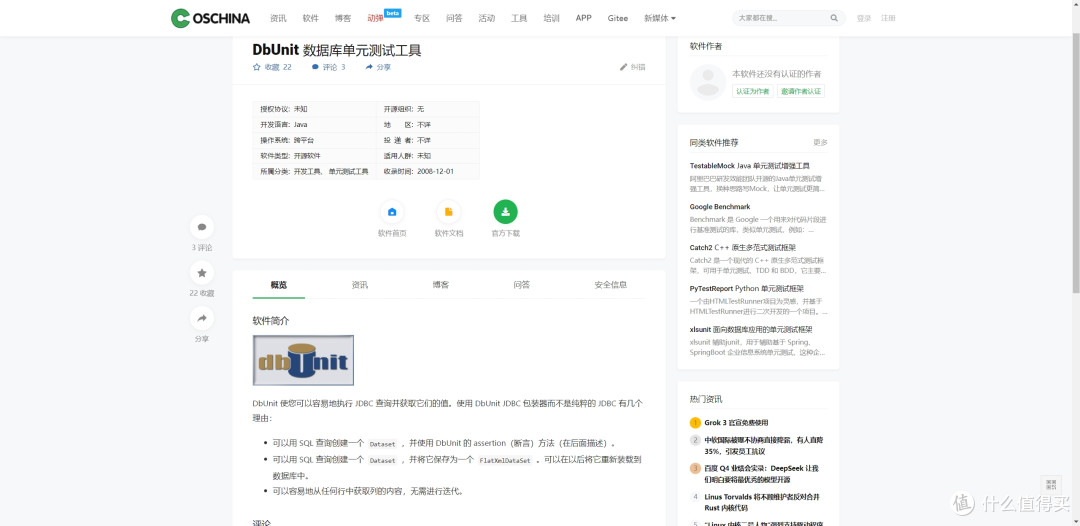
Task: Click the author avatar placeholder
Action: coord(708,82)
